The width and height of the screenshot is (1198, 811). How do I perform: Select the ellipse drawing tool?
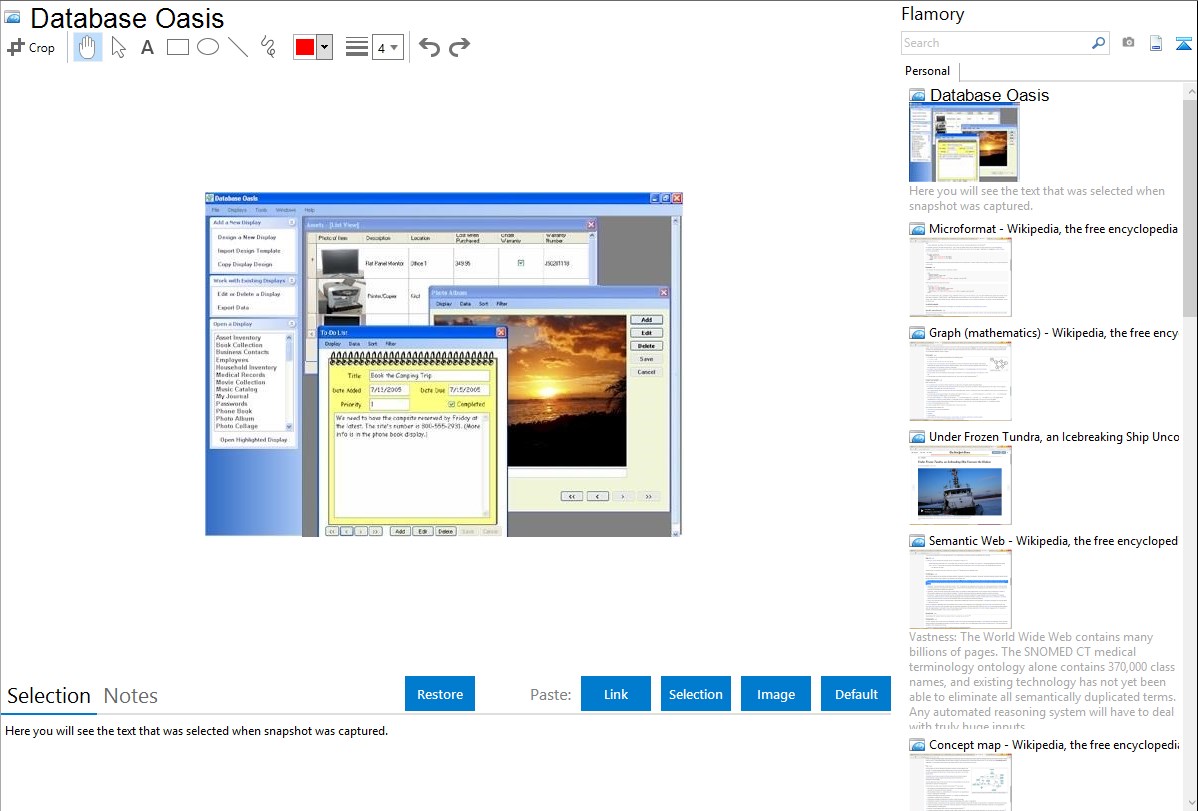pos(208,47)
